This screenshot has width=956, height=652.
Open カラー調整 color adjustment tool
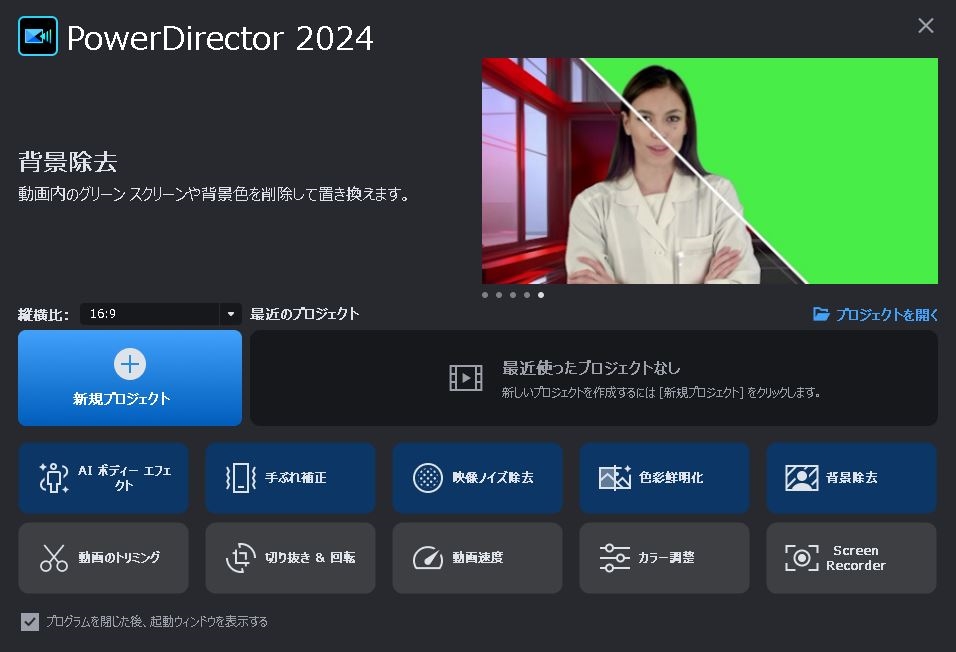(x=664, y=557)
